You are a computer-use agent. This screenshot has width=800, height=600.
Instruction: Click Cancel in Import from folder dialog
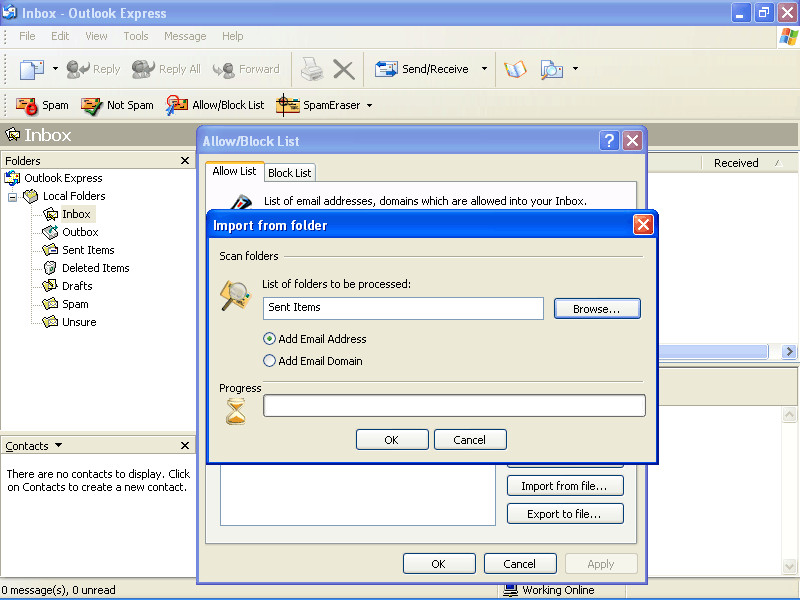click(470, 440)
